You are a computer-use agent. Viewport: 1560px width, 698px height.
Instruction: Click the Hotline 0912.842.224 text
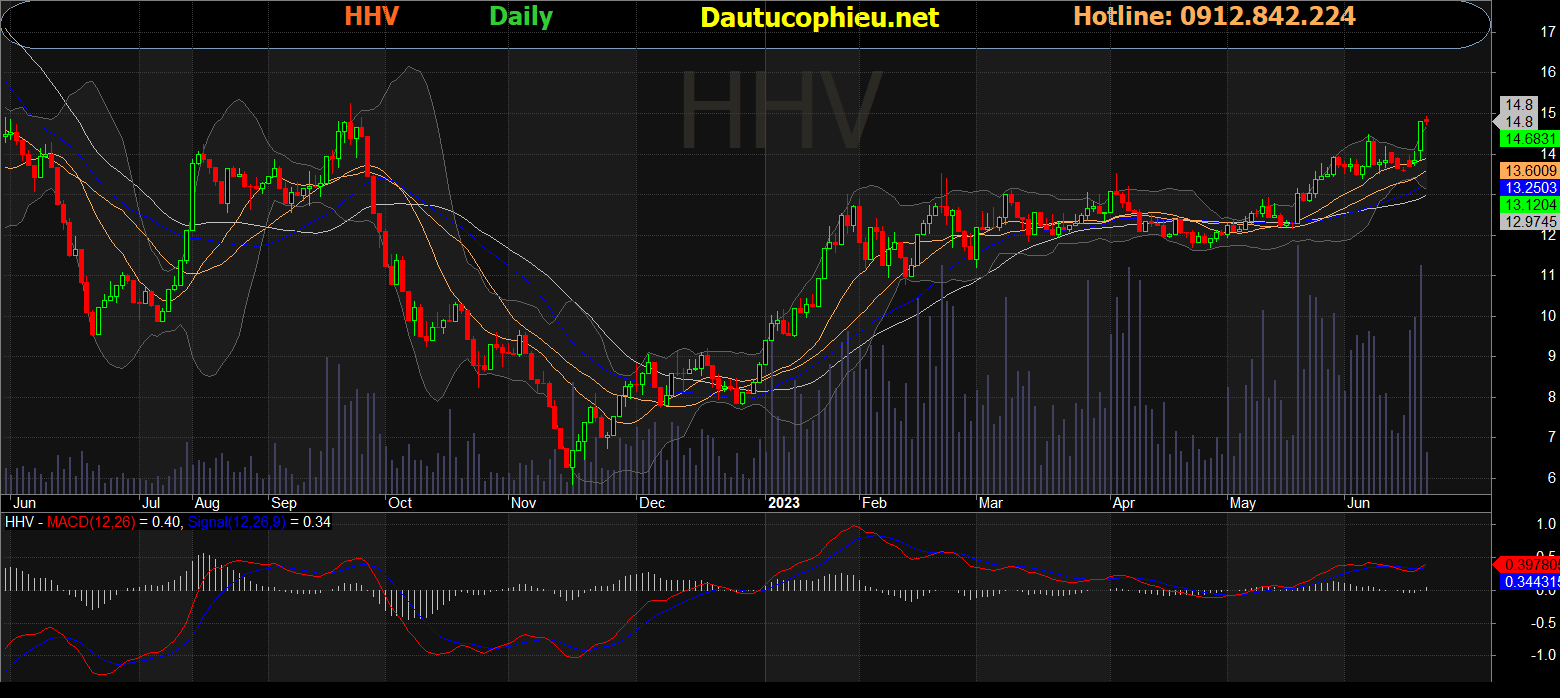coord(1214,16)
